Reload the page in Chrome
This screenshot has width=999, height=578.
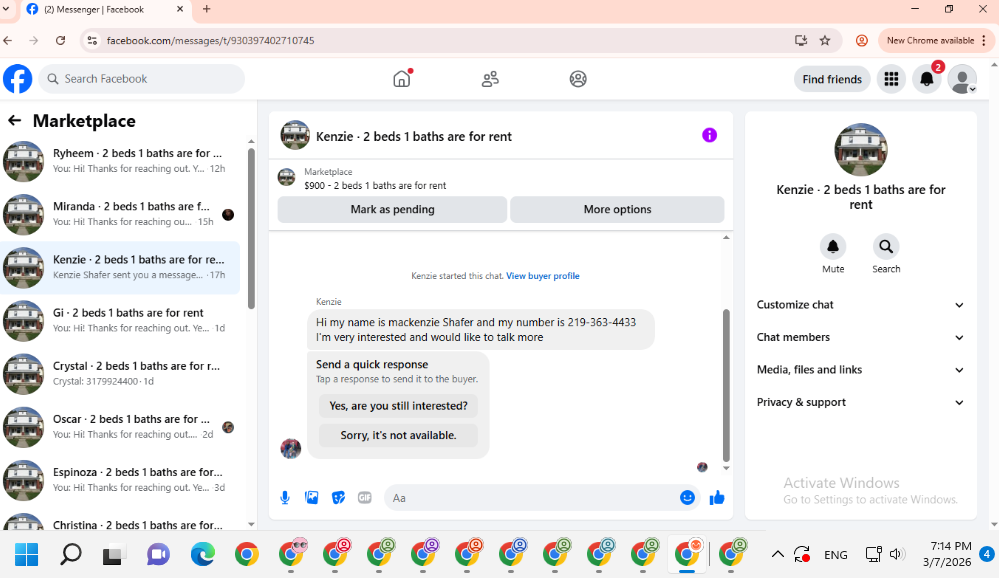61,40
